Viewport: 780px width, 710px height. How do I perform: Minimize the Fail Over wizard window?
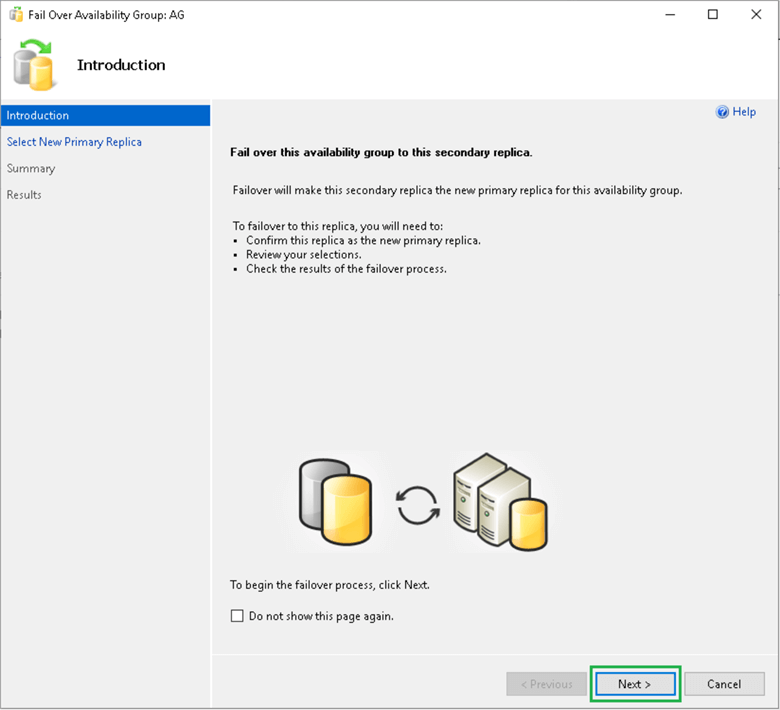point(666,15)
